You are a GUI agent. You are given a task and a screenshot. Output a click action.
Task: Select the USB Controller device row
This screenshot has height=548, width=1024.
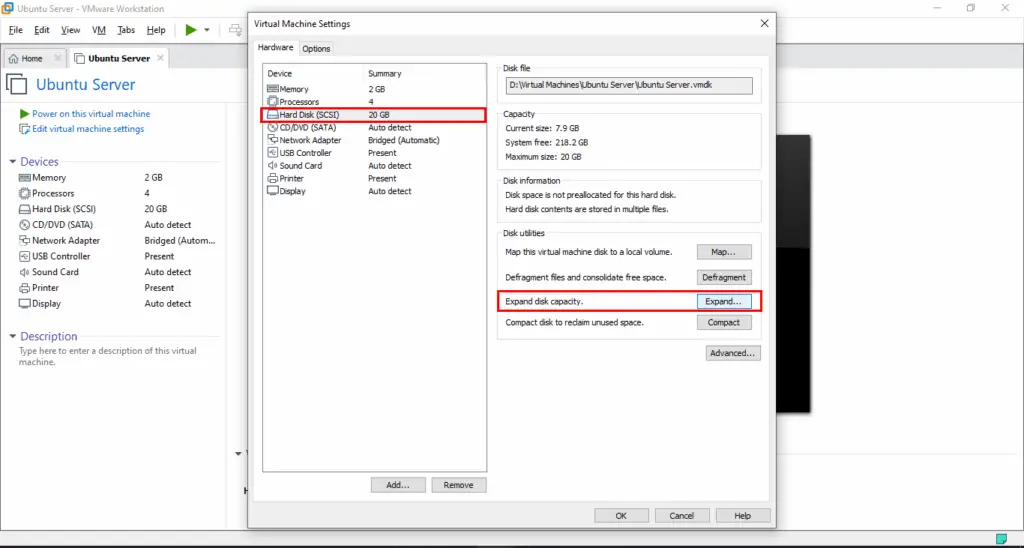[x=374, y=153]
